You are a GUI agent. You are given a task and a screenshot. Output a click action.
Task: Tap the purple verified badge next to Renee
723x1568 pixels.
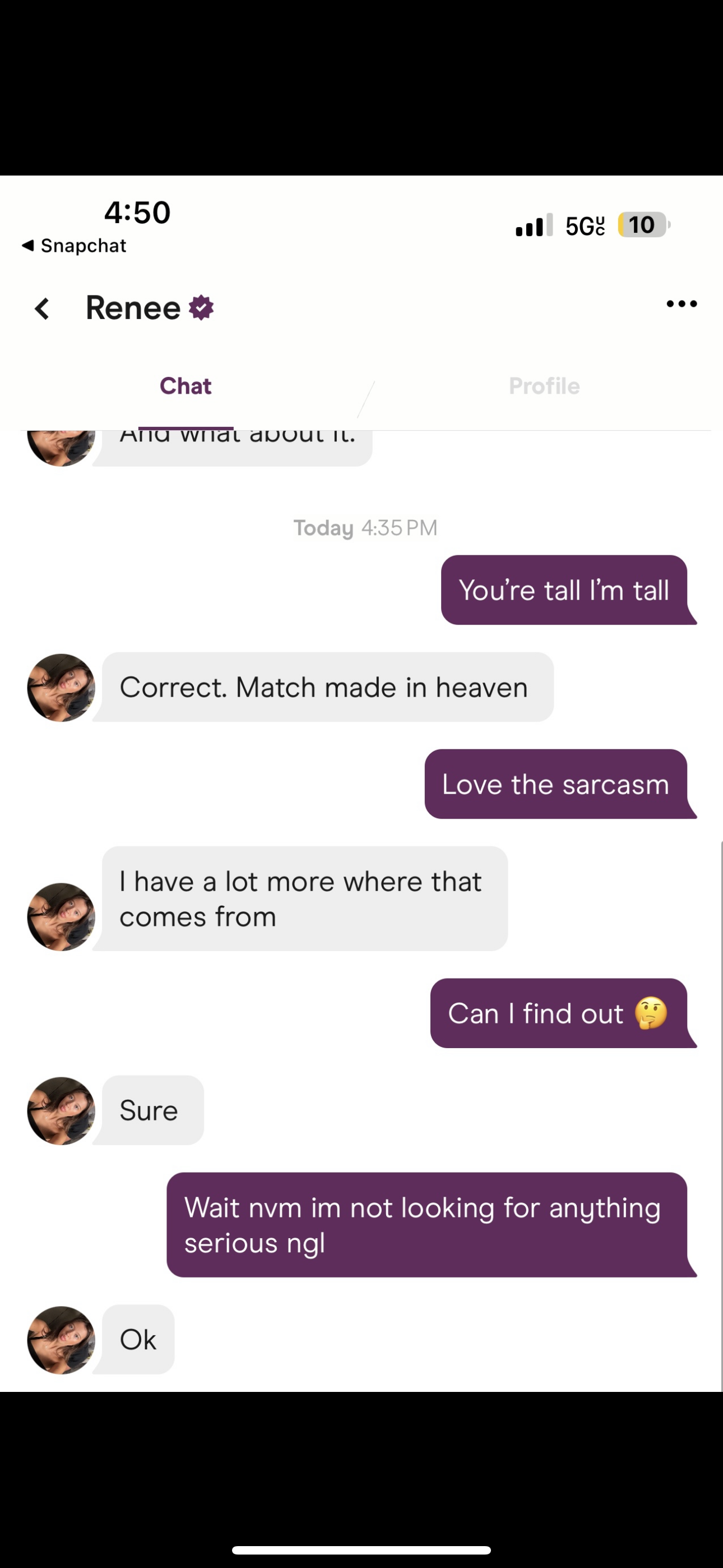coord(201,308)
